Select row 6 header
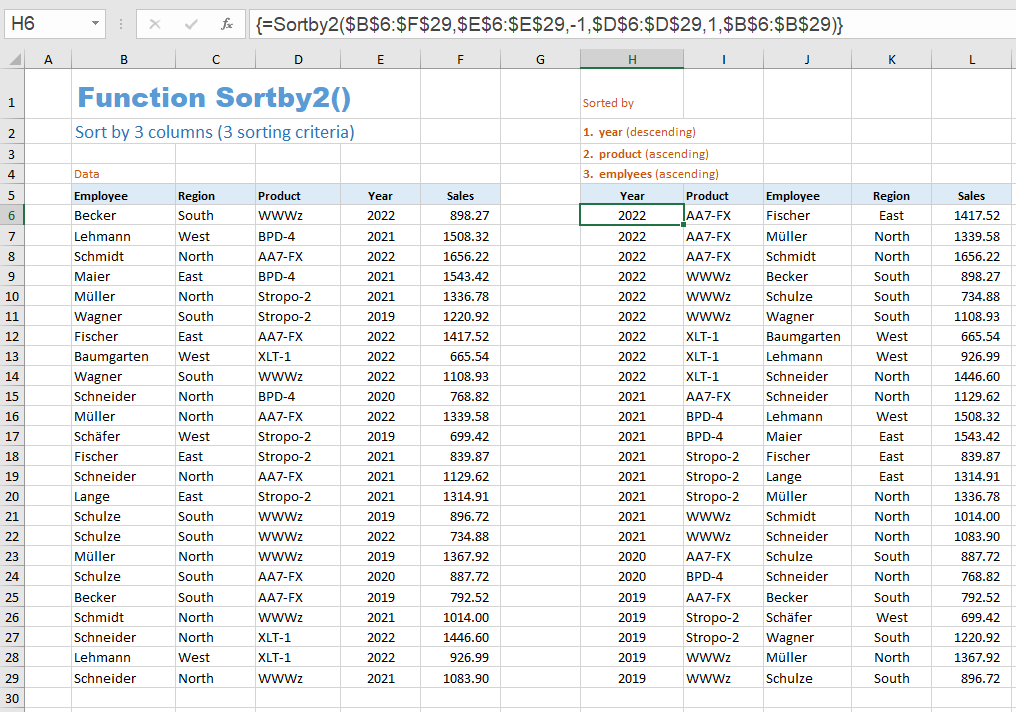1016x712 pixels. click(12, 215)
